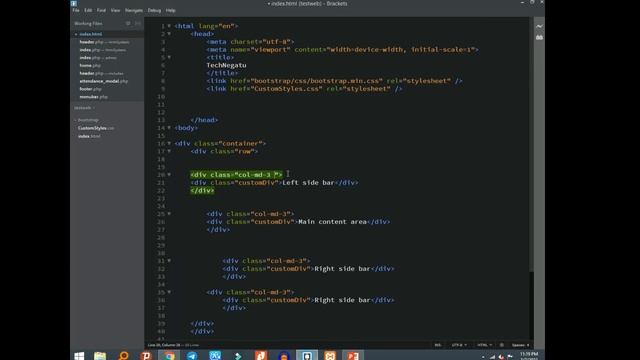Open the Find menu
The width and height of the screenshot is (640, 360).
click(x=101, y=10)
